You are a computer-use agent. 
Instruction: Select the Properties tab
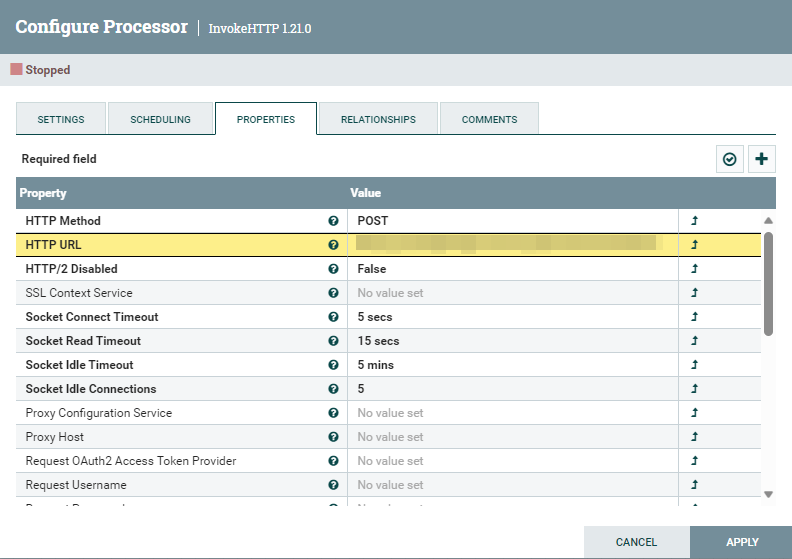click(x=266, y=119)
